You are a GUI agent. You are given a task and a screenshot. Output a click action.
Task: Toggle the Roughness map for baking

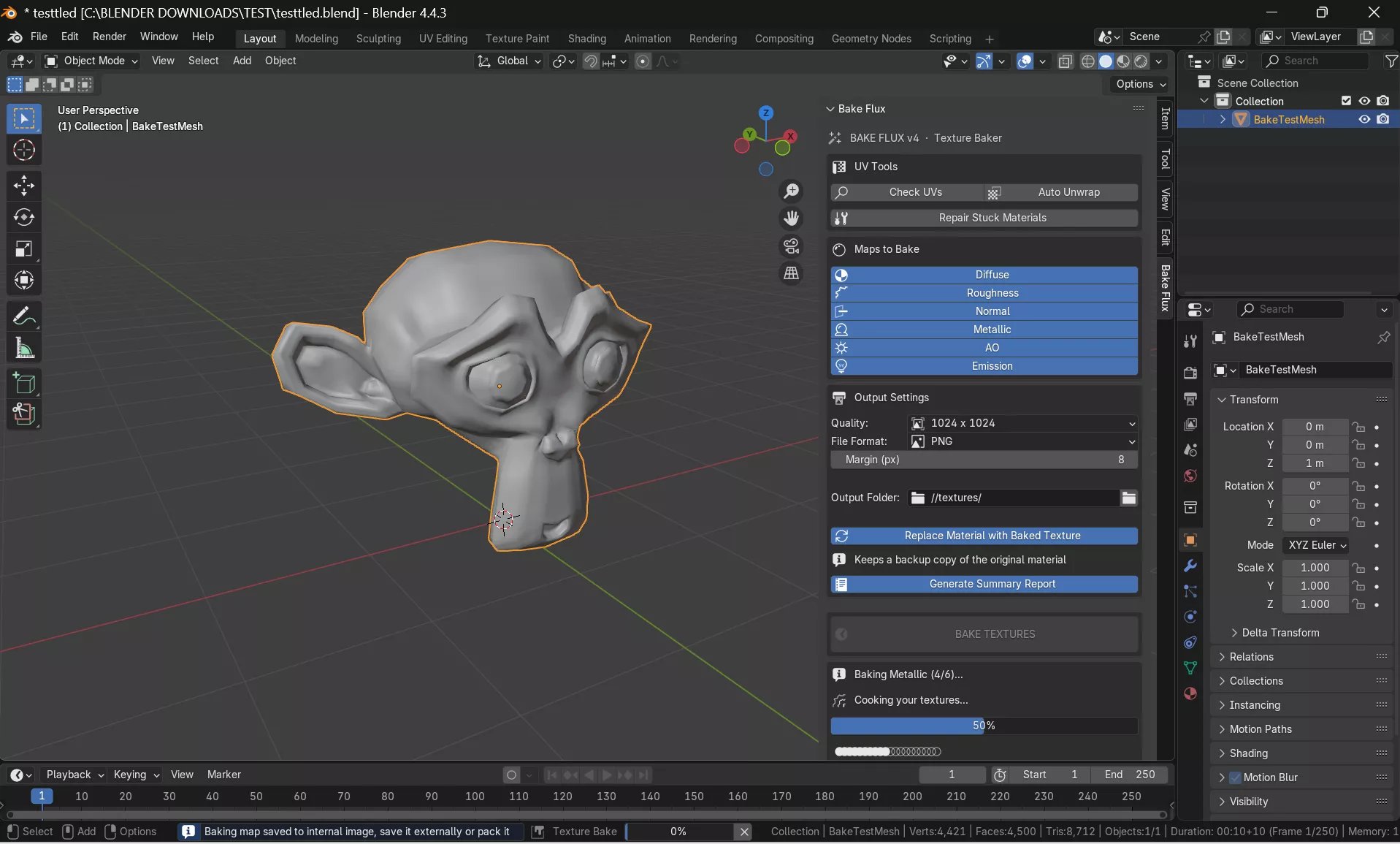[984, 294]
